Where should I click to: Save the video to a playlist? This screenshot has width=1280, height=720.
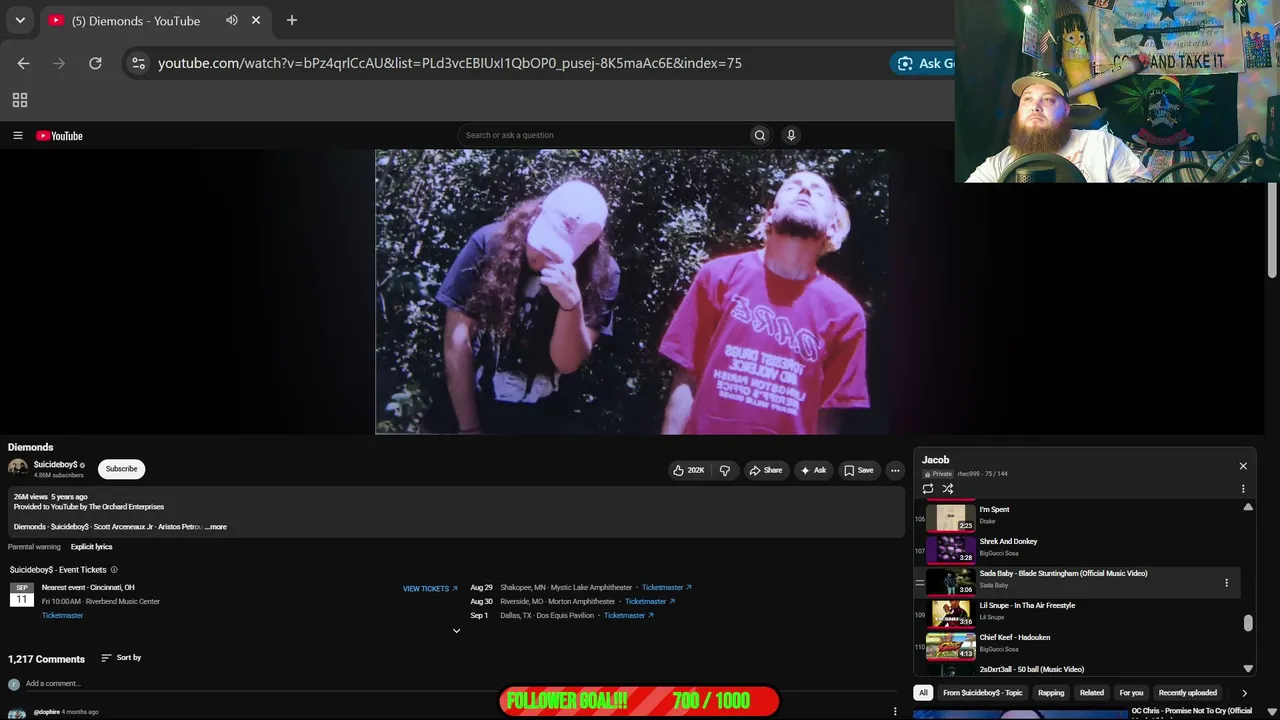859,470
